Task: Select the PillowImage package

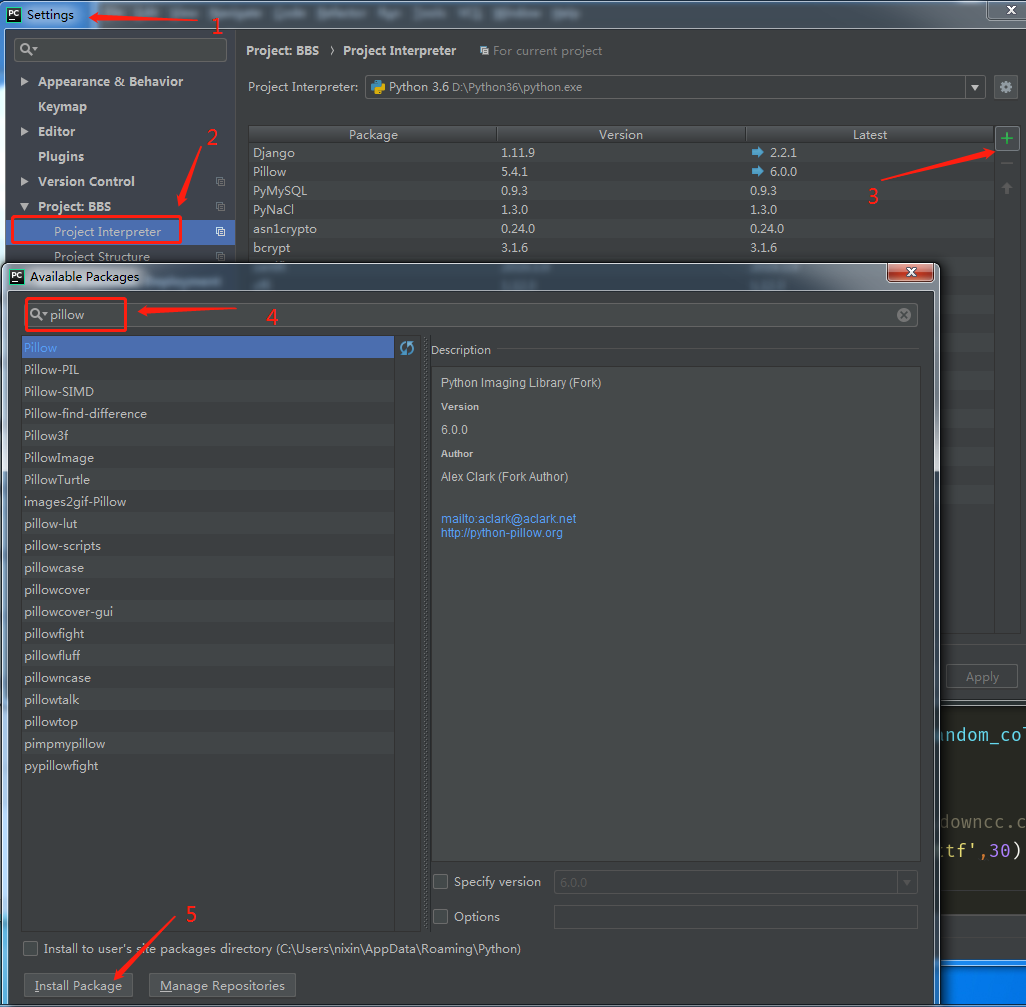Action: click(208, 458)
